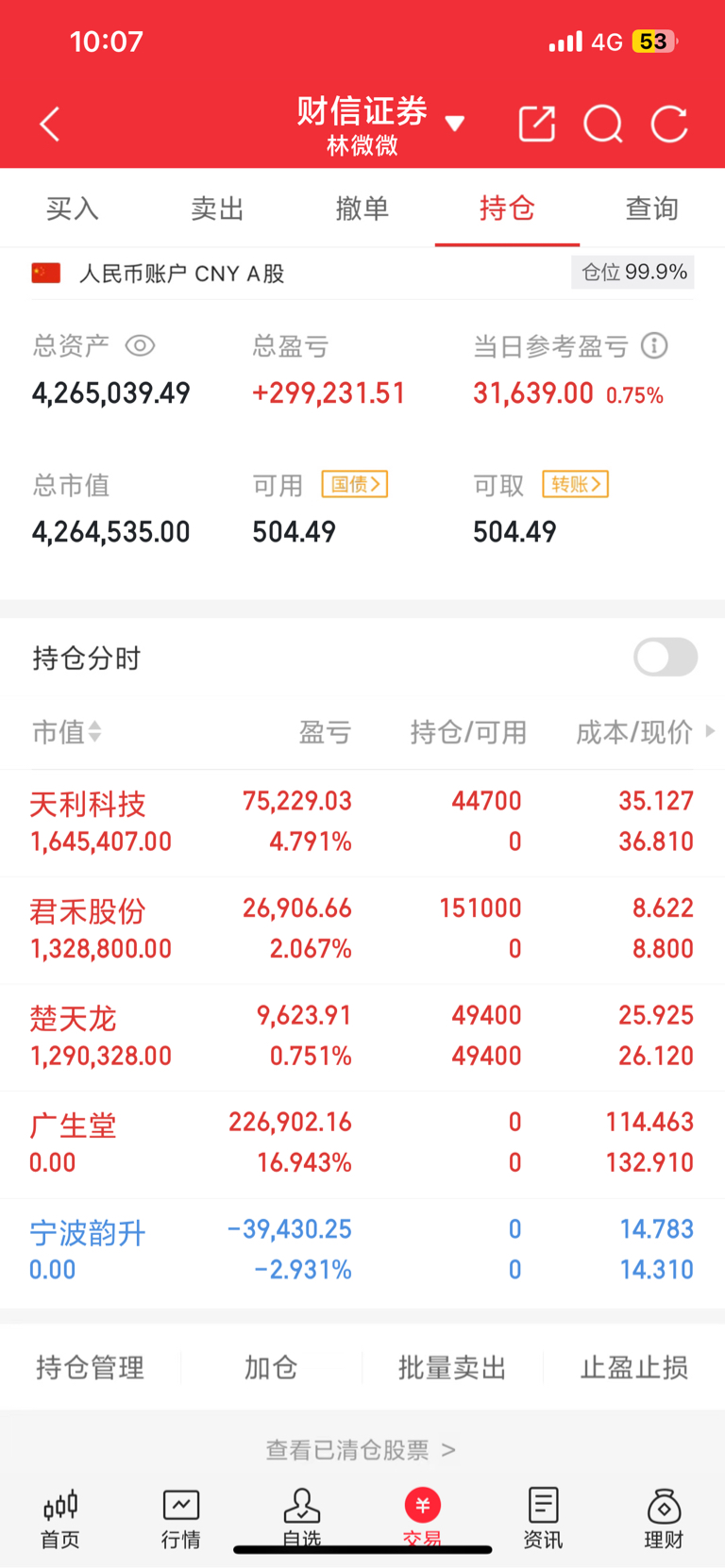This screenshot has width=725, height=1568.
Task: Refresh holdings with the reload icon
Action: click(x=669, y=124)
